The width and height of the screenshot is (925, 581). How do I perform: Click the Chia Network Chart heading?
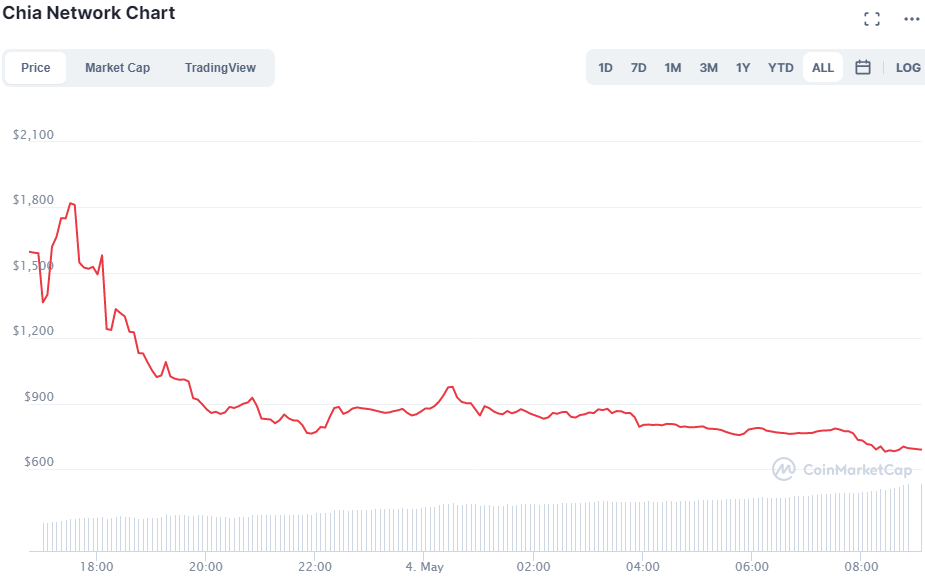[x=89, y=13]
